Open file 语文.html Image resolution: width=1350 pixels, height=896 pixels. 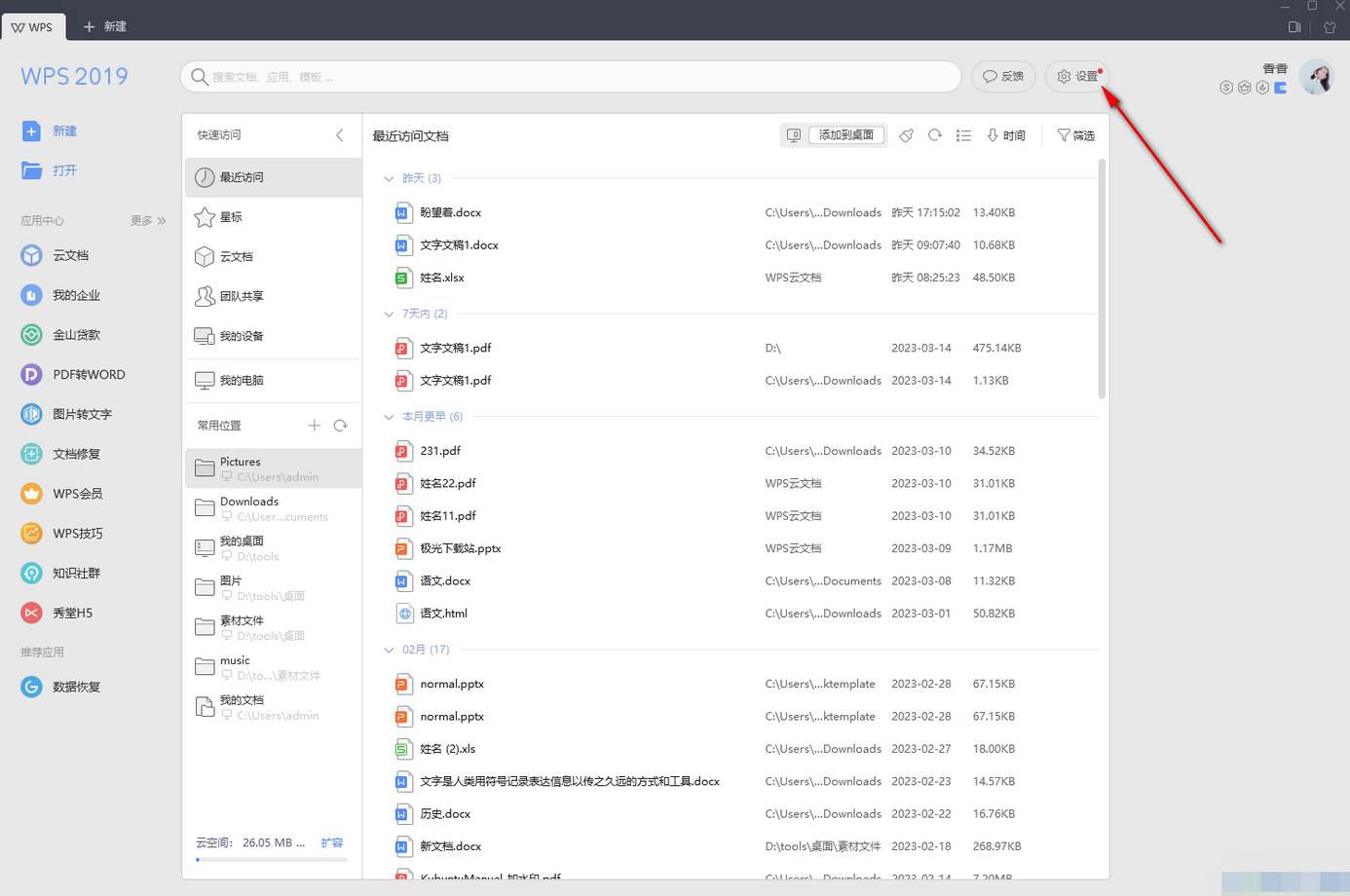[443, 614]
